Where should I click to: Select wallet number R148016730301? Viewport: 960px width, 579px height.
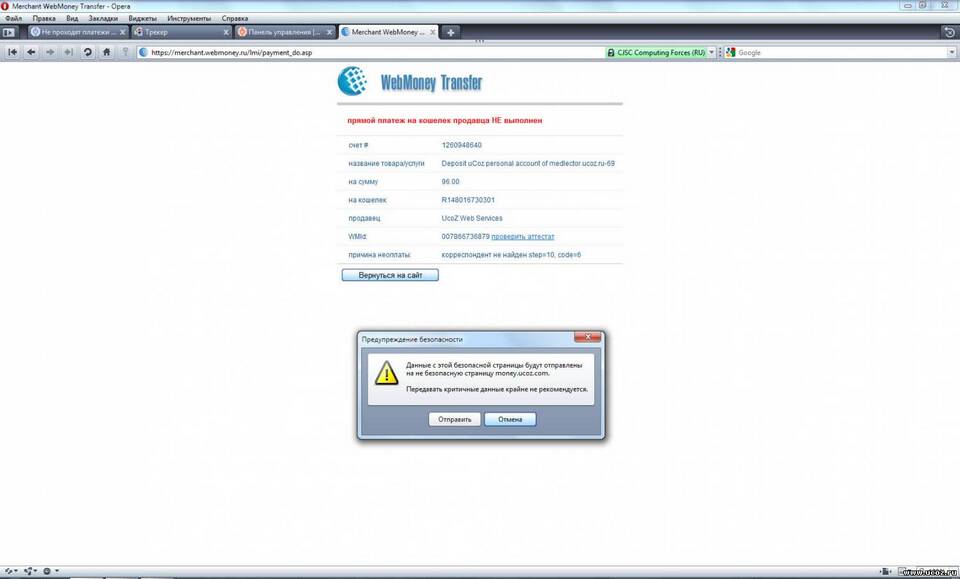(468, 200)
